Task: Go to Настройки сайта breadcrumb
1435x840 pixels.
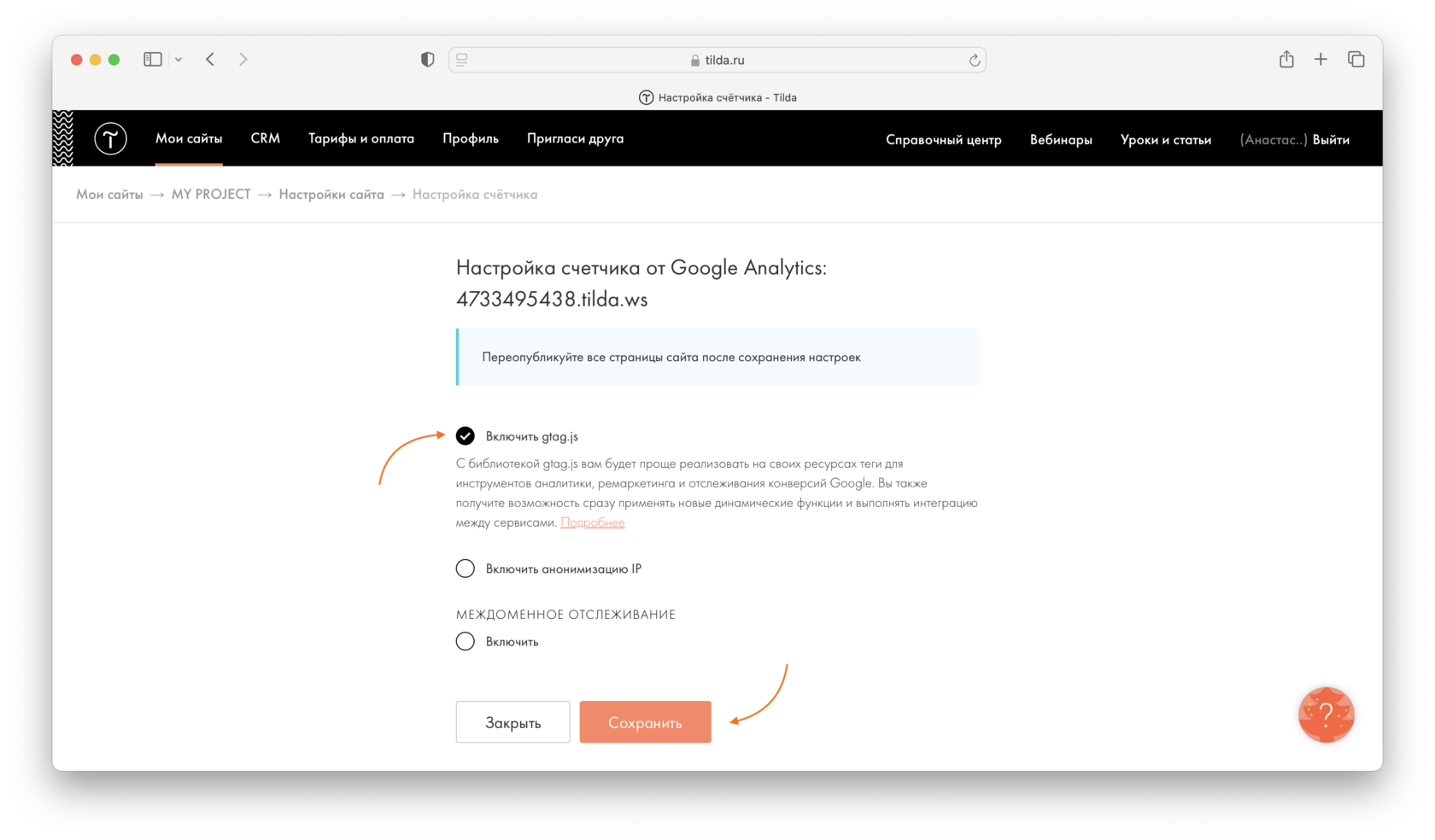Action: coord(331,195)
